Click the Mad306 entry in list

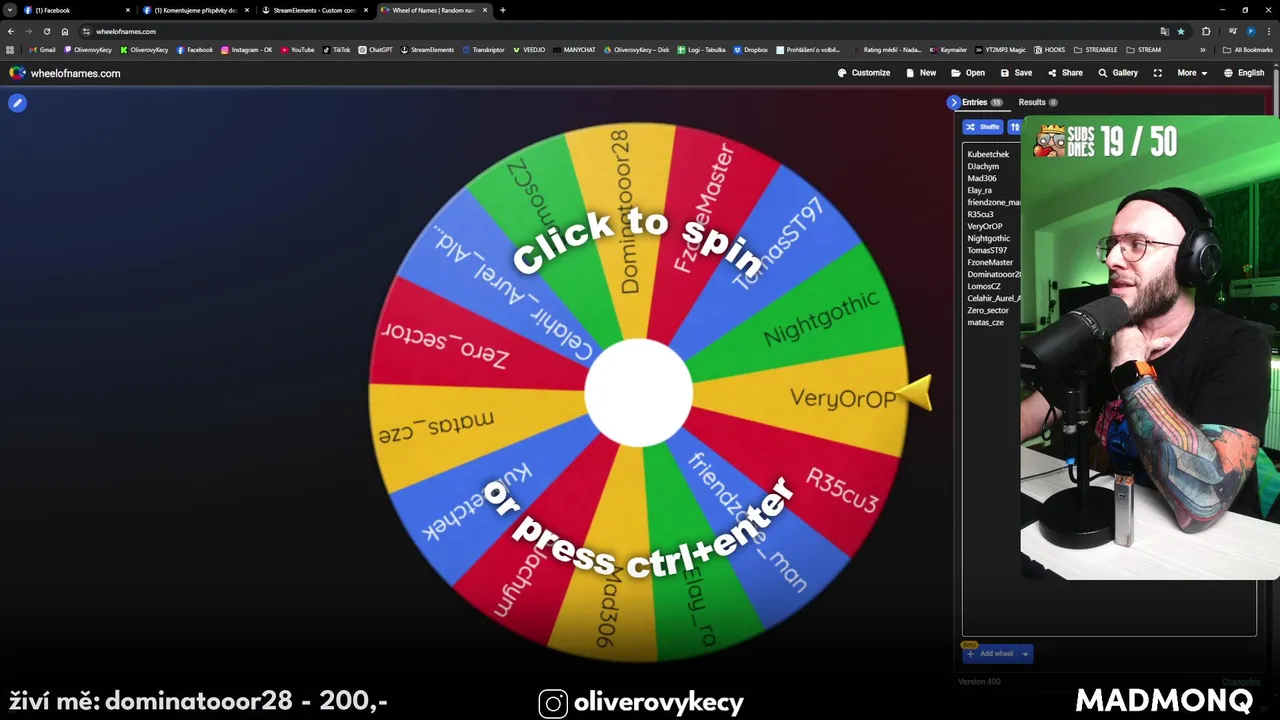(x=982, y=178)
